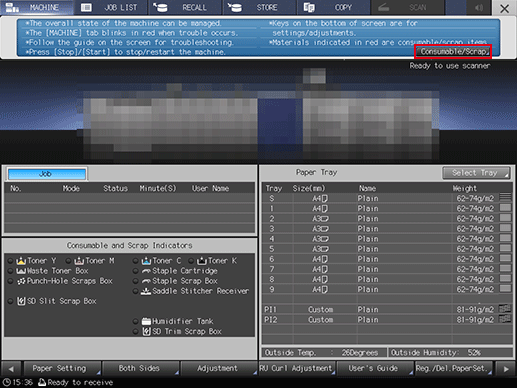Click the Select Tray button
This screenshot has width=517, height=388.
pyautogui.click(x=476, y=173)
